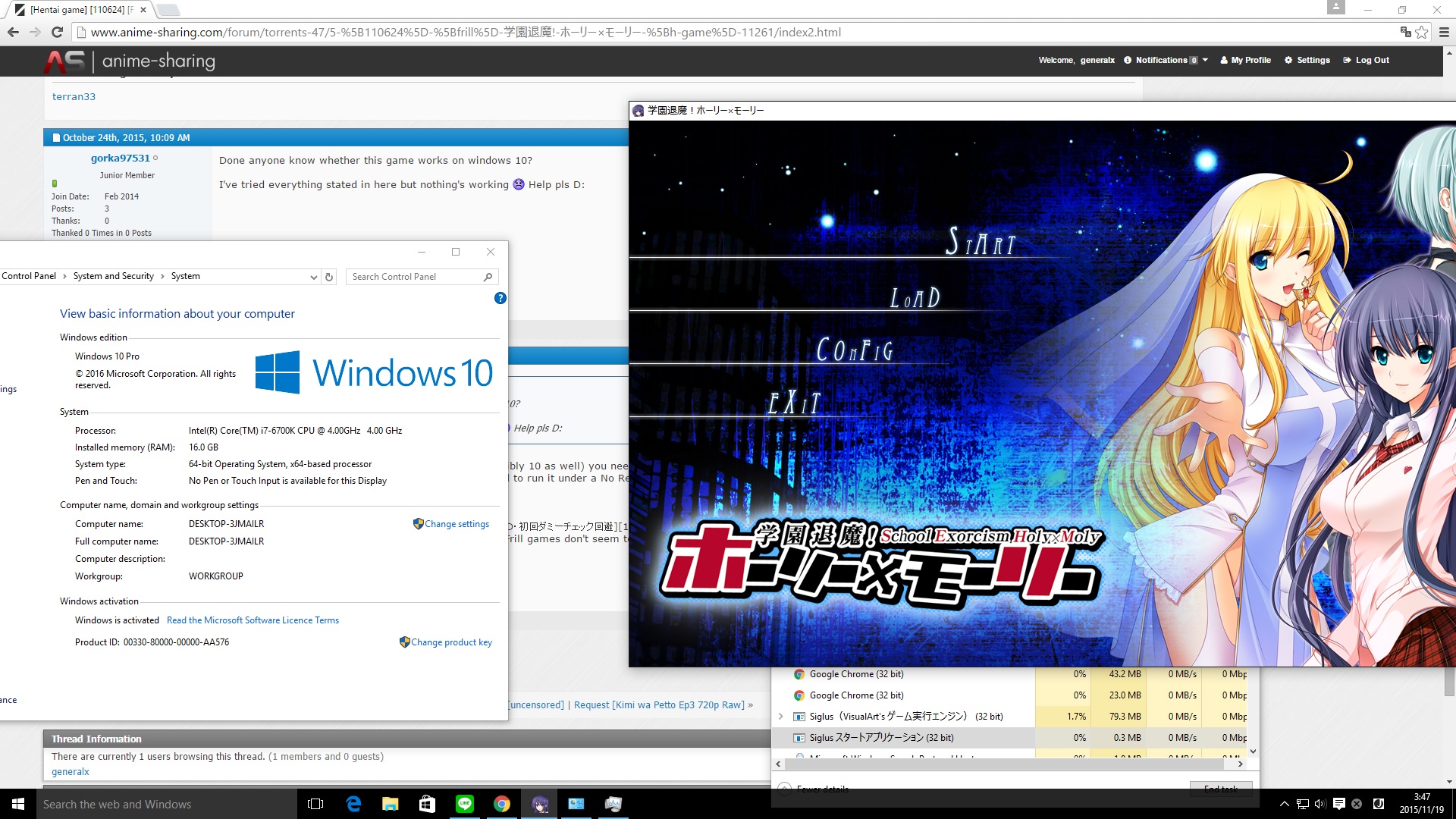1456x819 pixels.
Task: Expand the Siglus VisualArt's process group
Action: point(780,716)
